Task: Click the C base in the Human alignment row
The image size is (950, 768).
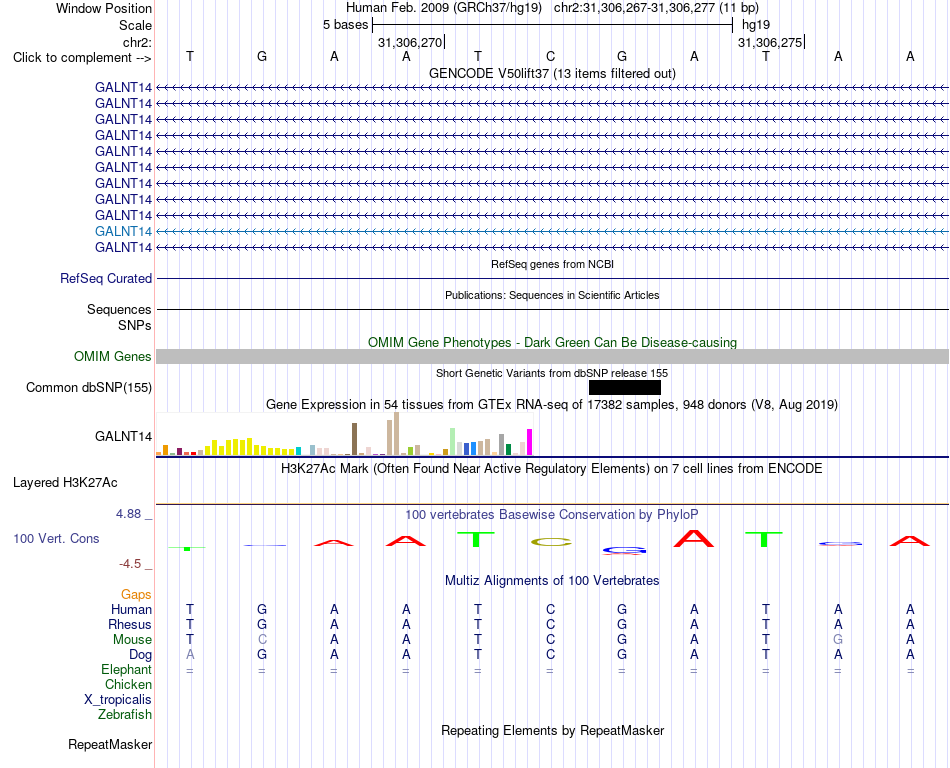Action: point(550,609)
